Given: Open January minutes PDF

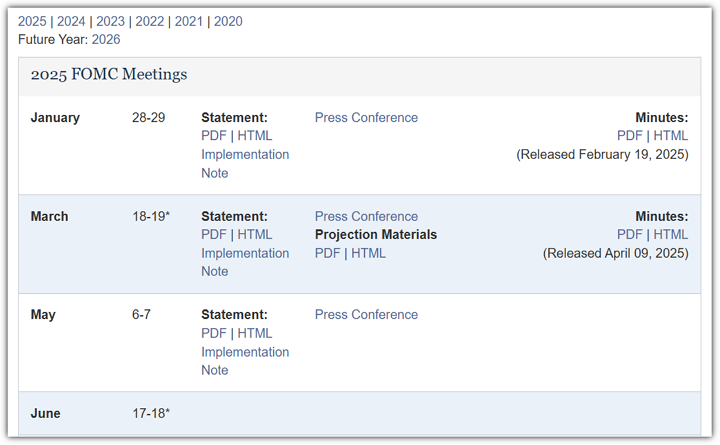Looking at the screenshot, I should click(630, 136).
